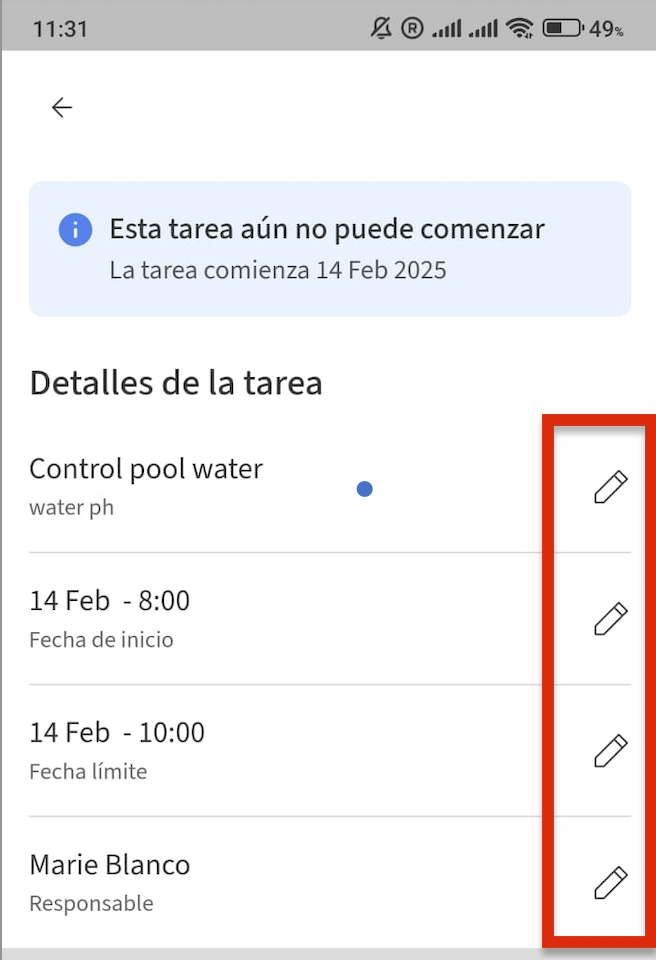Edit the task name Control pool water
Screen dimensions: 656x960
(610, 487)
